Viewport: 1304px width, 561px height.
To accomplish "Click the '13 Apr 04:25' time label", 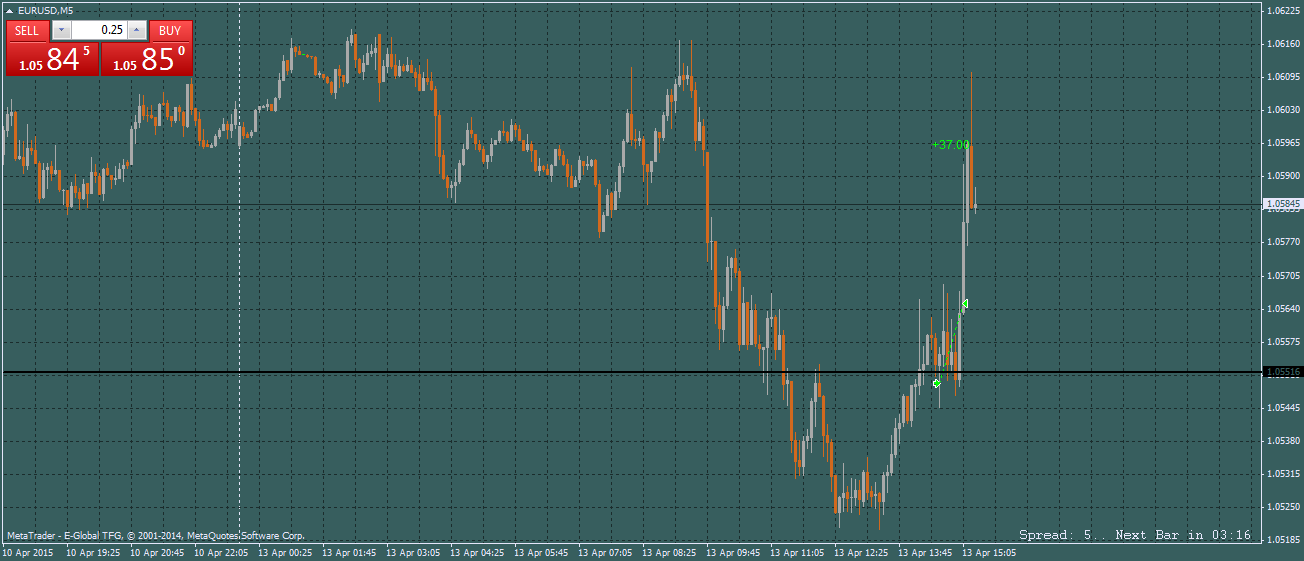I will tap(477, 551).
